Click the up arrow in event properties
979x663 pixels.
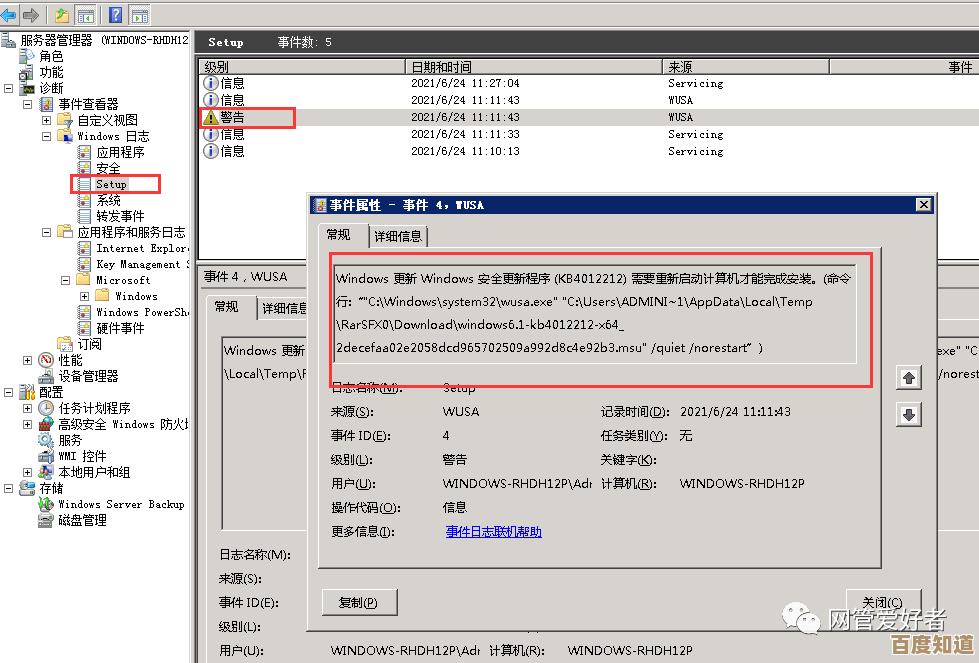coord(908,378)
